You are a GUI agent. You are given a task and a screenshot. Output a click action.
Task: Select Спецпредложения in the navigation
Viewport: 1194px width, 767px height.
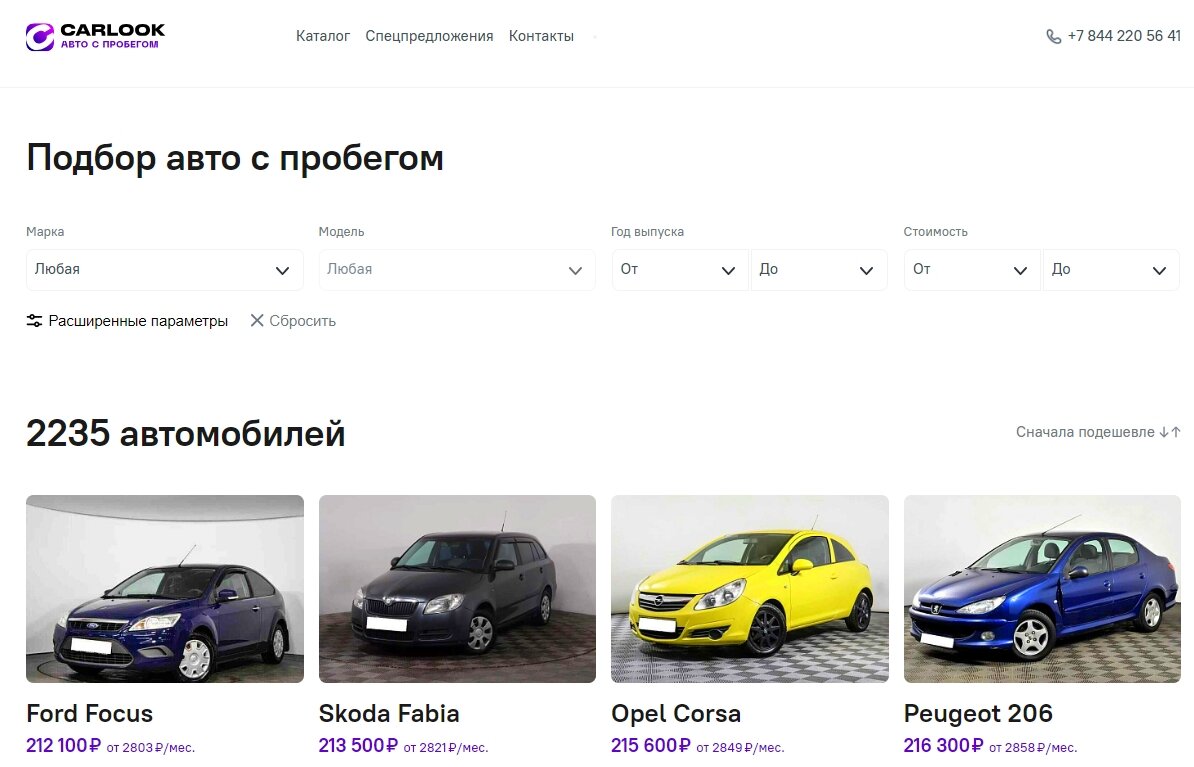[429, 36]
